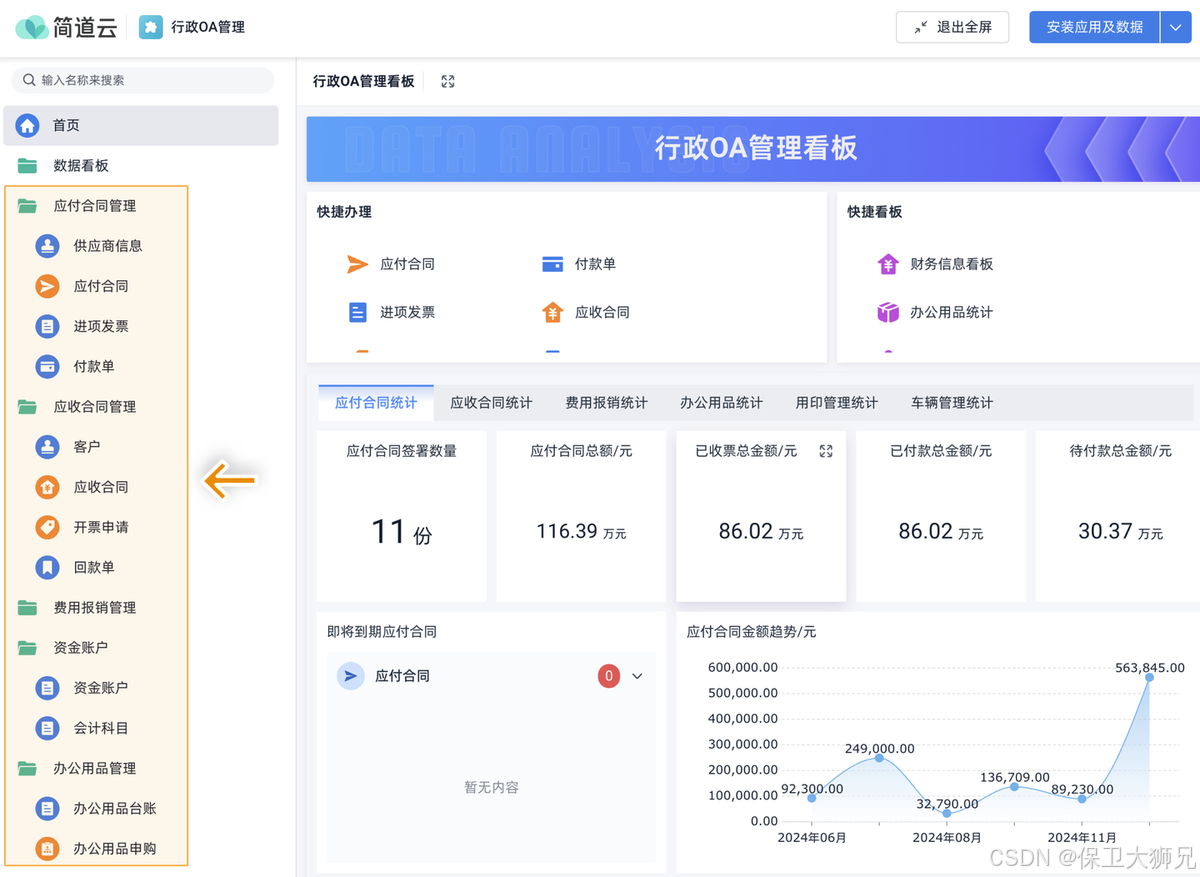Select the 进项发票 sidebar icon
This screenshot has height=877, width=1200.
[47, 326]
